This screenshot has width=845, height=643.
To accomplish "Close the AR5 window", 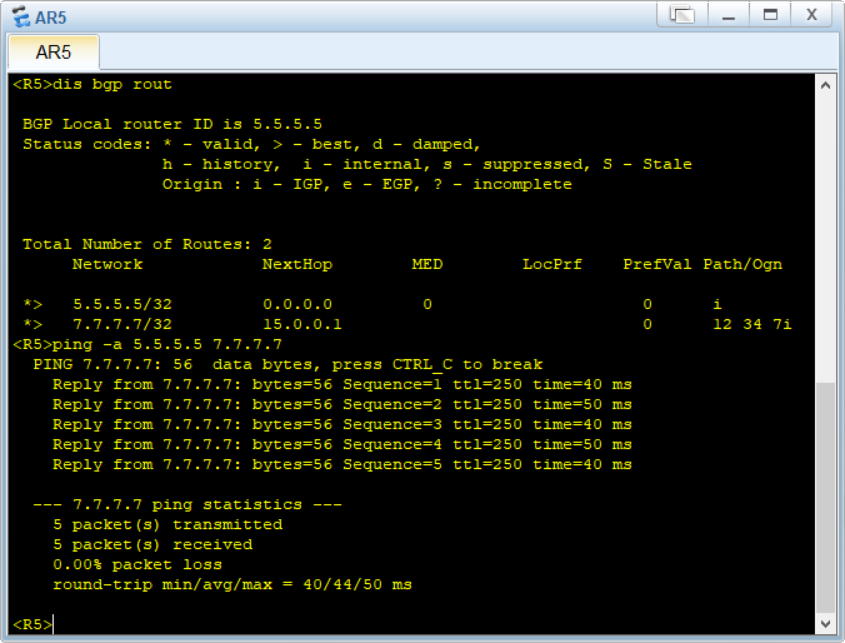I will pos(812,15).
